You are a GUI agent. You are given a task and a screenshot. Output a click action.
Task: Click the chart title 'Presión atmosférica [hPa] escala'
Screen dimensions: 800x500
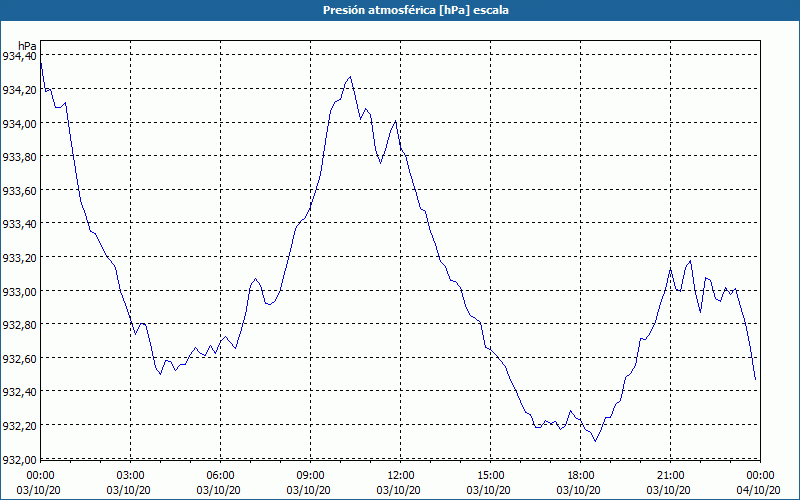(416, 10)
